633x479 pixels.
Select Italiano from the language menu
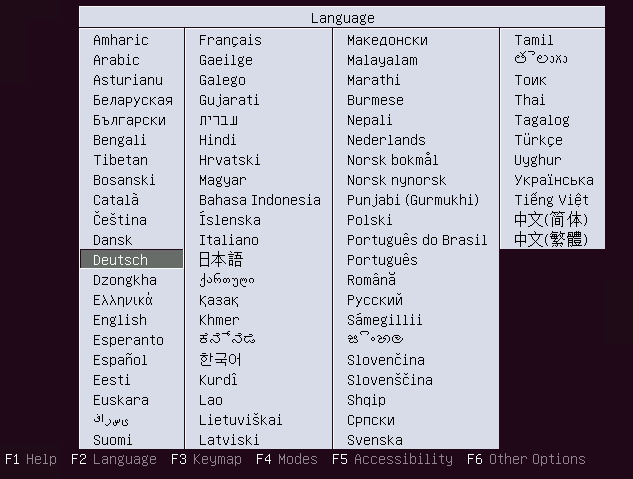pyautogui.click(x=228, y=240)
